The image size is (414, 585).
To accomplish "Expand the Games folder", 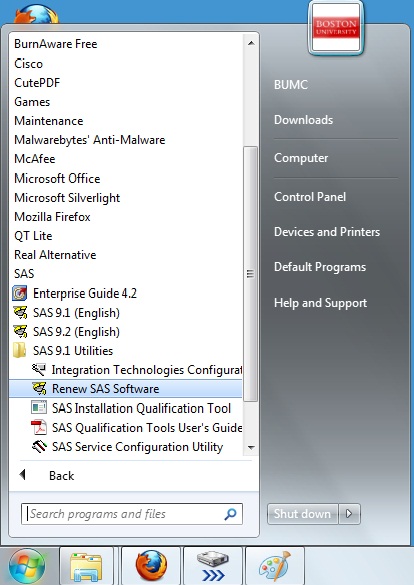I will pos(32,101).
